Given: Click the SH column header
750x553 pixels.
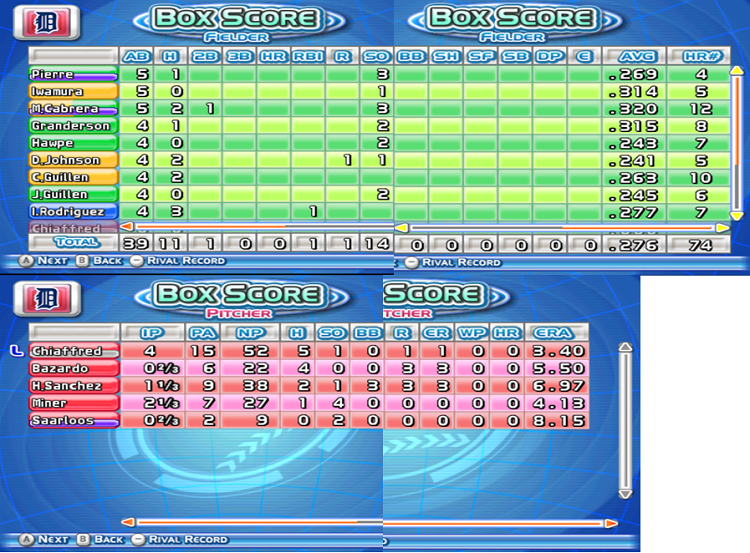Looking at the screenshot, I should pos(446,56).
